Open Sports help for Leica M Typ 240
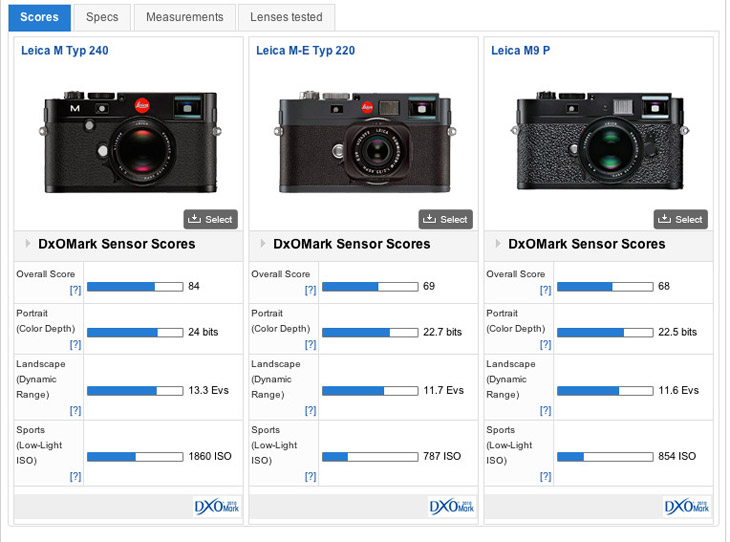 tap(75, 477)
